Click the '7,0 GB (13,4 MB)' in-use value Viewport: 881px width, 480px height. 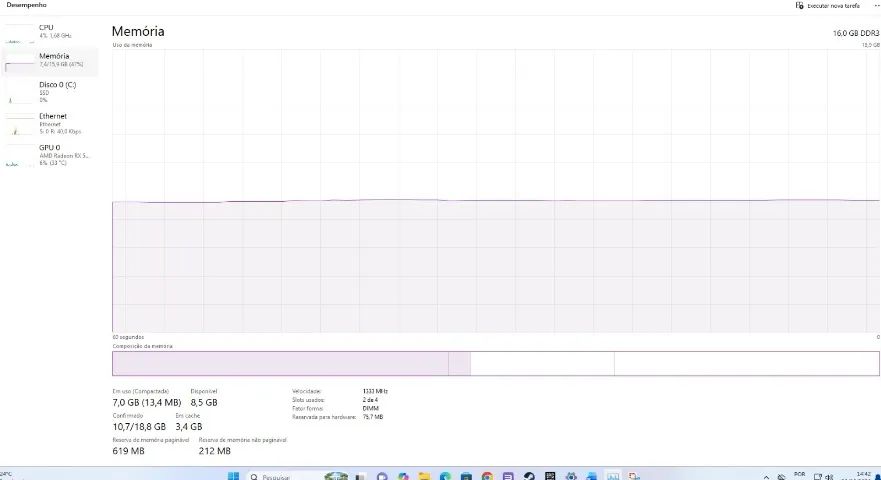(x=147, y=402)
